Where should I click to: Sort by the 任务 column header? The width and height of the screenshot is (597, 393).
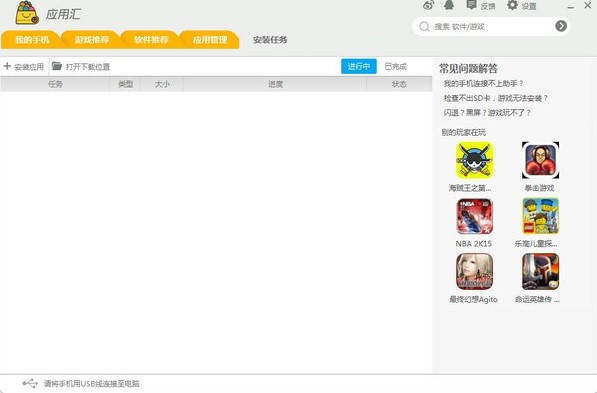coord(55,84)
